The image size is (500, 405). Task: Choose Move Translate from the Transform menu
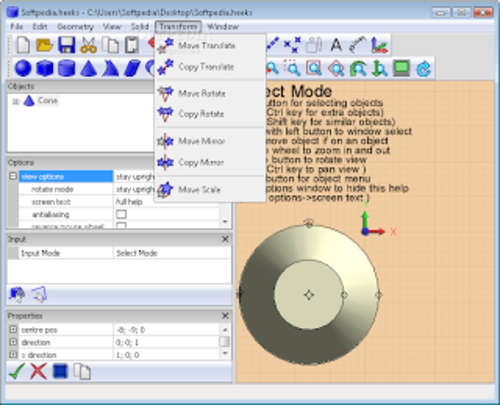207,45
